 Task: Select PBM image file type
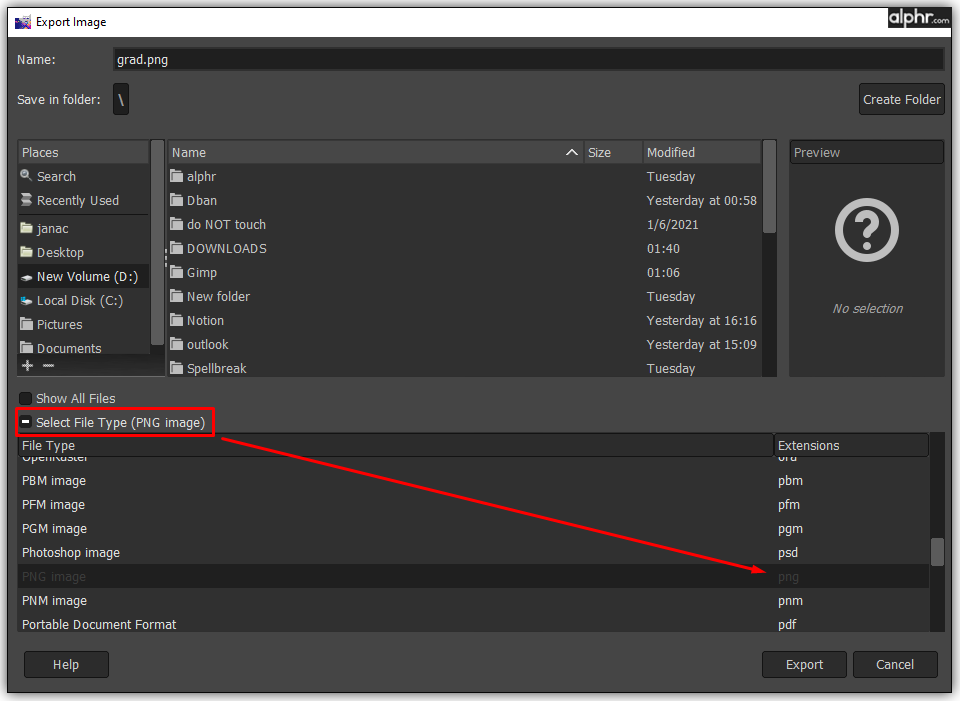[x=473, y=481]
